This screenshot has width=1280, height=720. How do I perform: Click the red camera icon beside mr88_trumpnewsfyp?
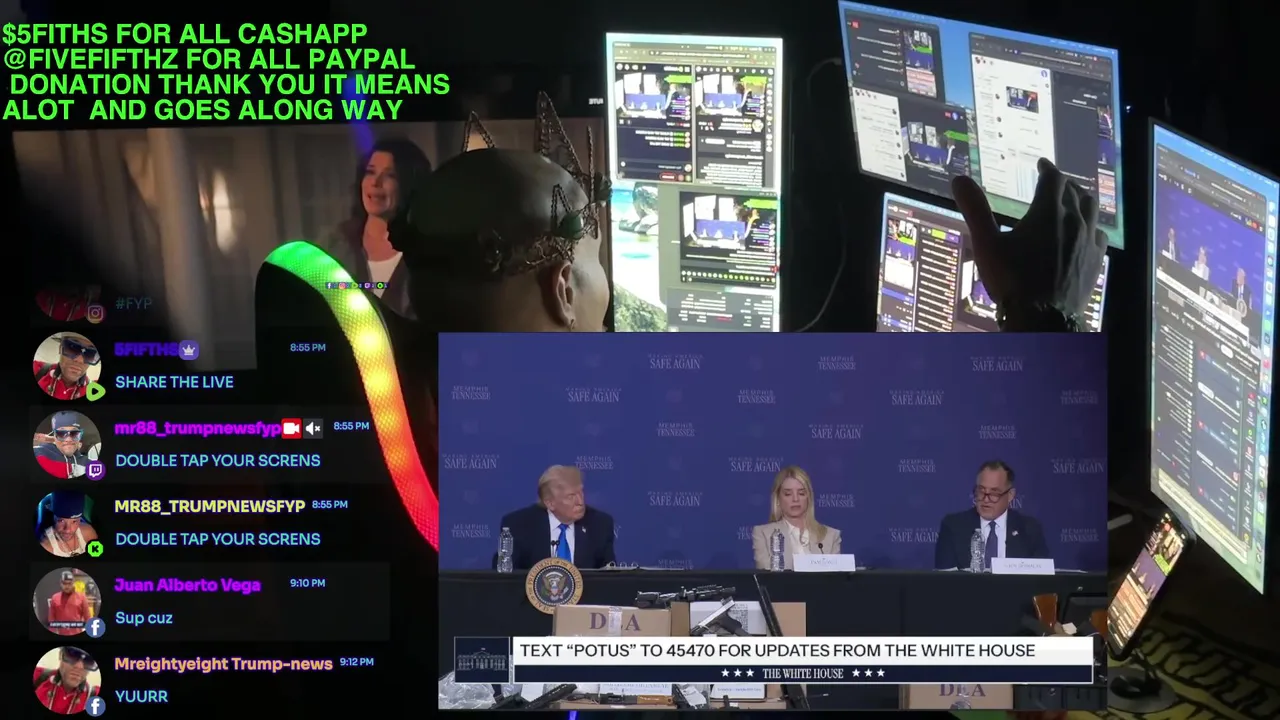point(291,428)
